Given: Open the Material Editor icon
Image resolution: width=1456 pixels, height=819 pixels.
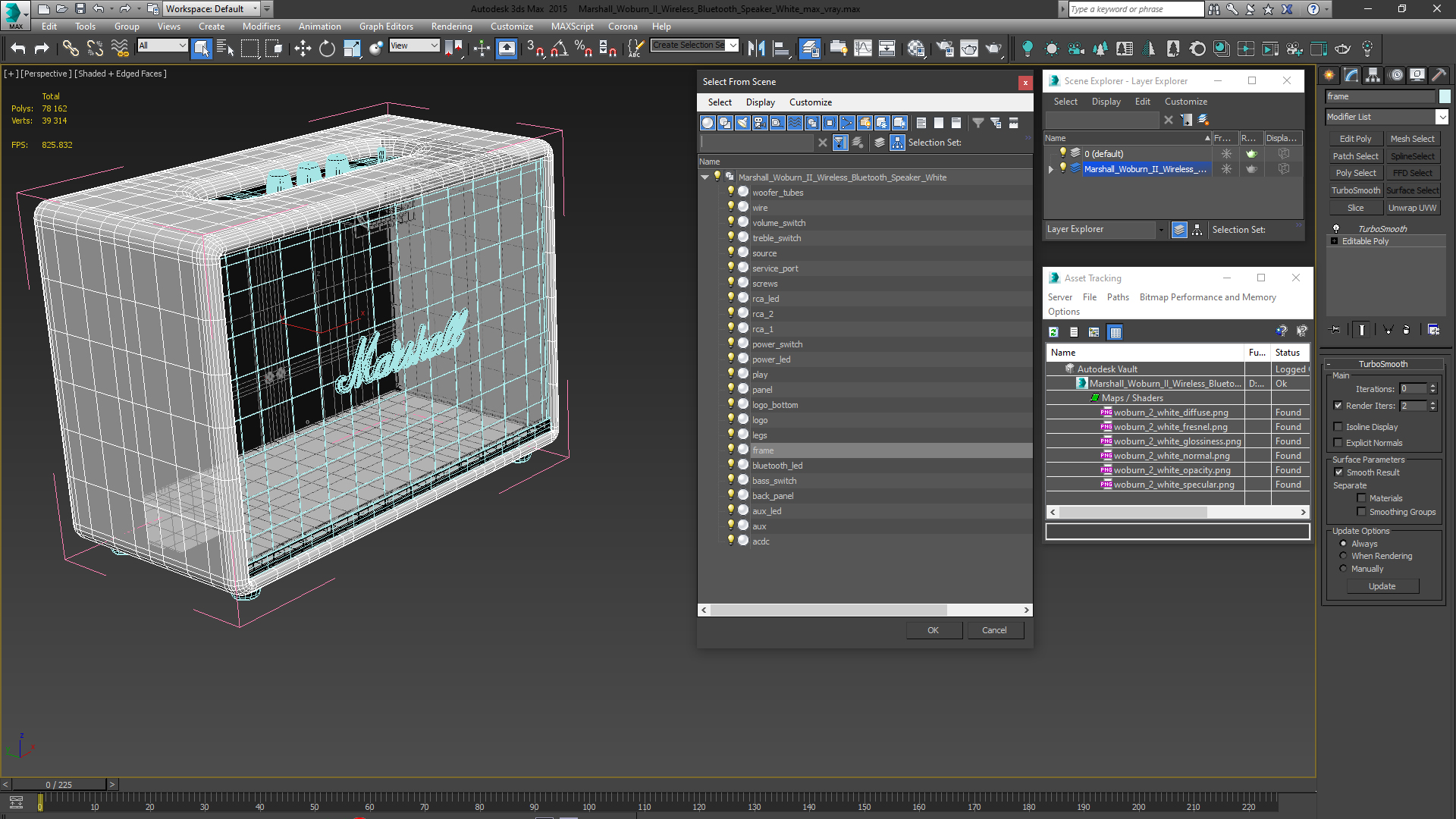Looking at the screenshot, I should click(916, 49).
